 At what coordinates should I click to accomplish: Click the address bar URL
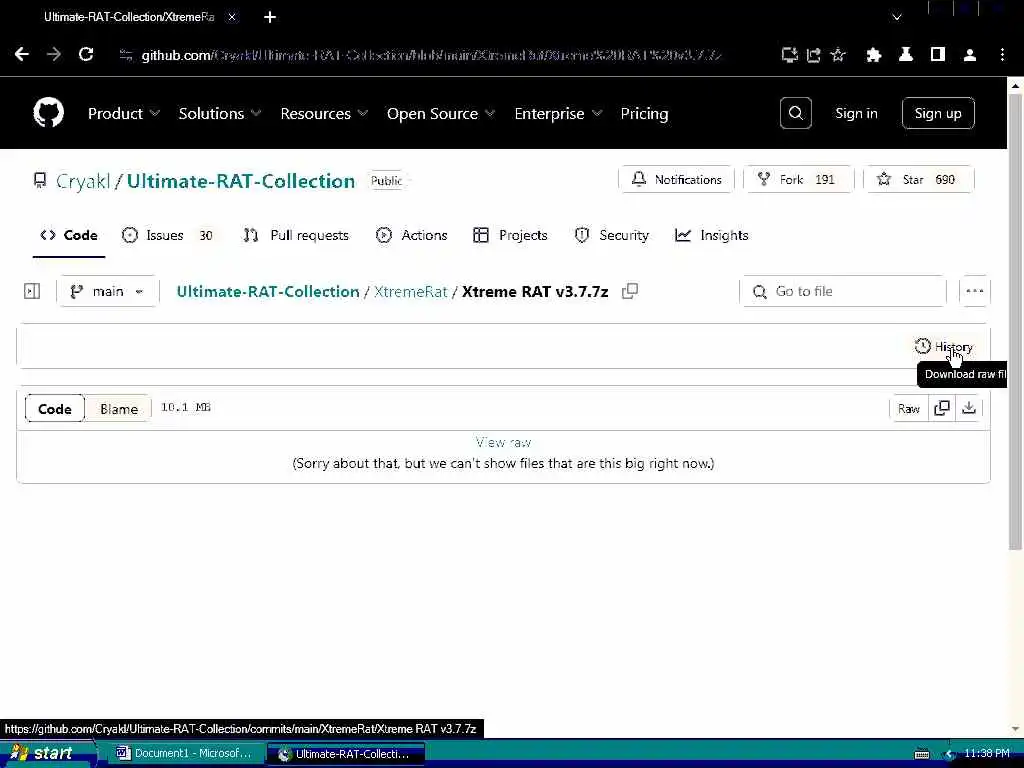point(431,55)
